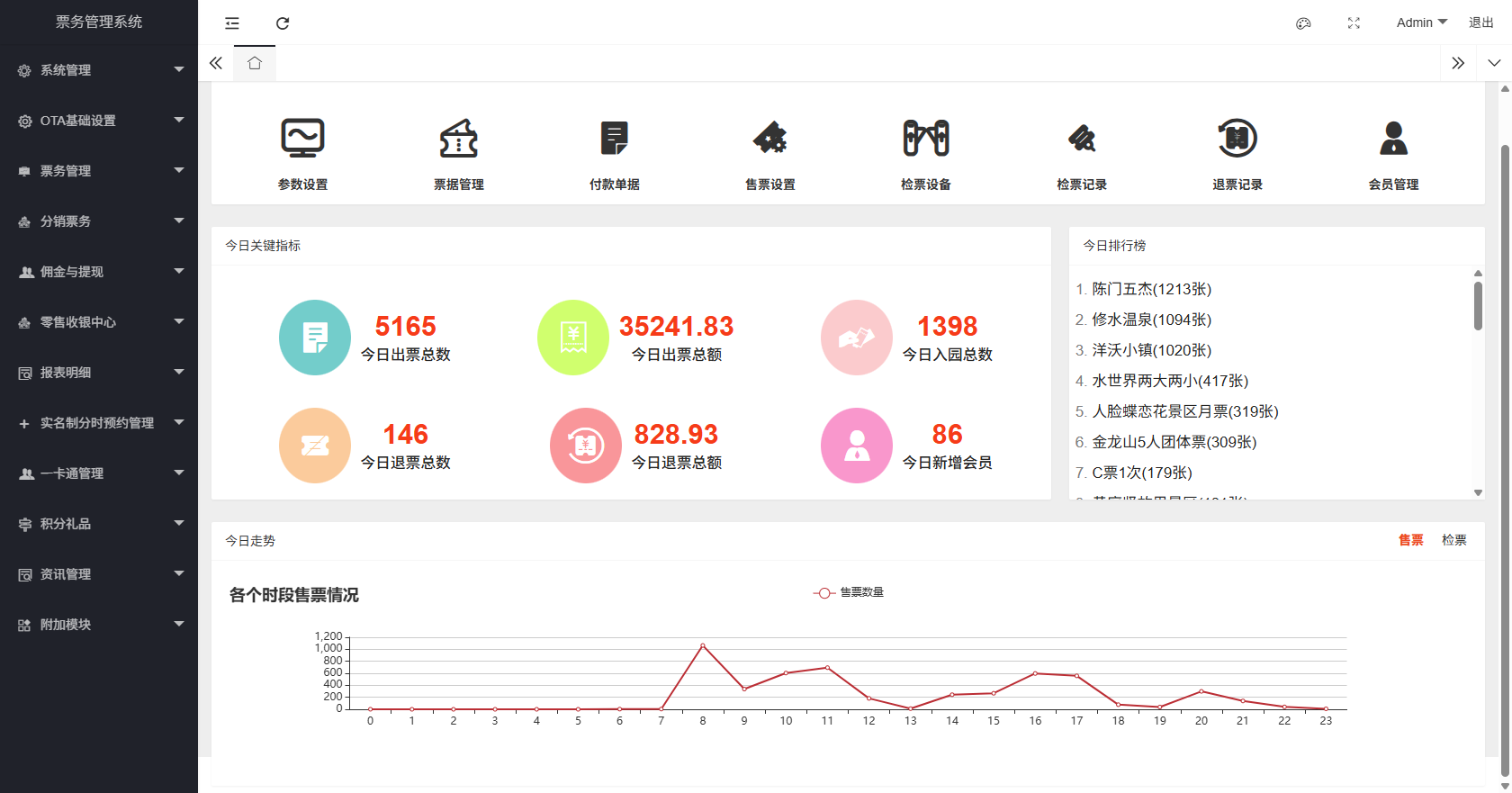Expand the 系统管理 sidebar menu

click(x=99, y=70)
